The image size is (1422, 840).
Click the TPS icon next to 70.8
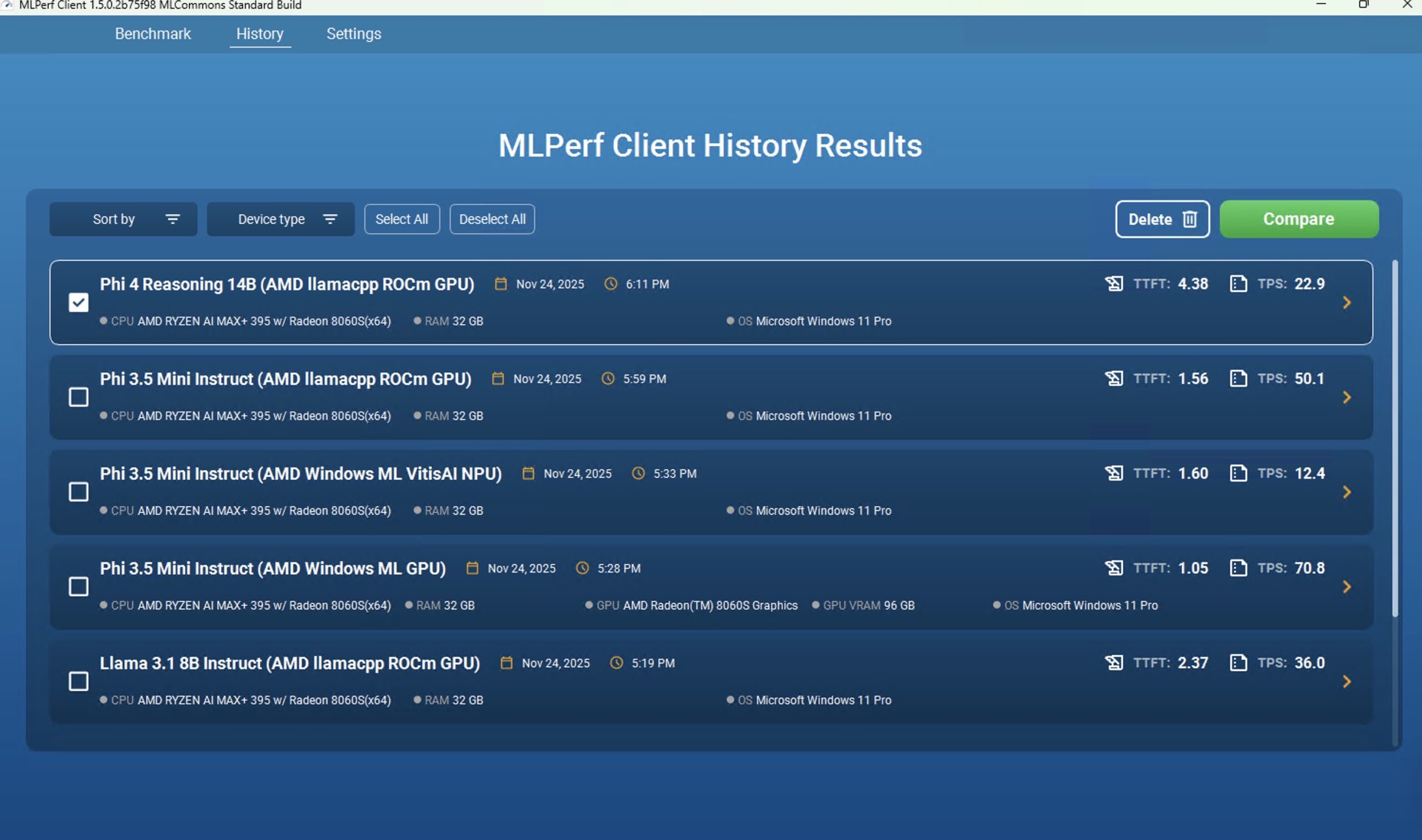point(1239,568)
